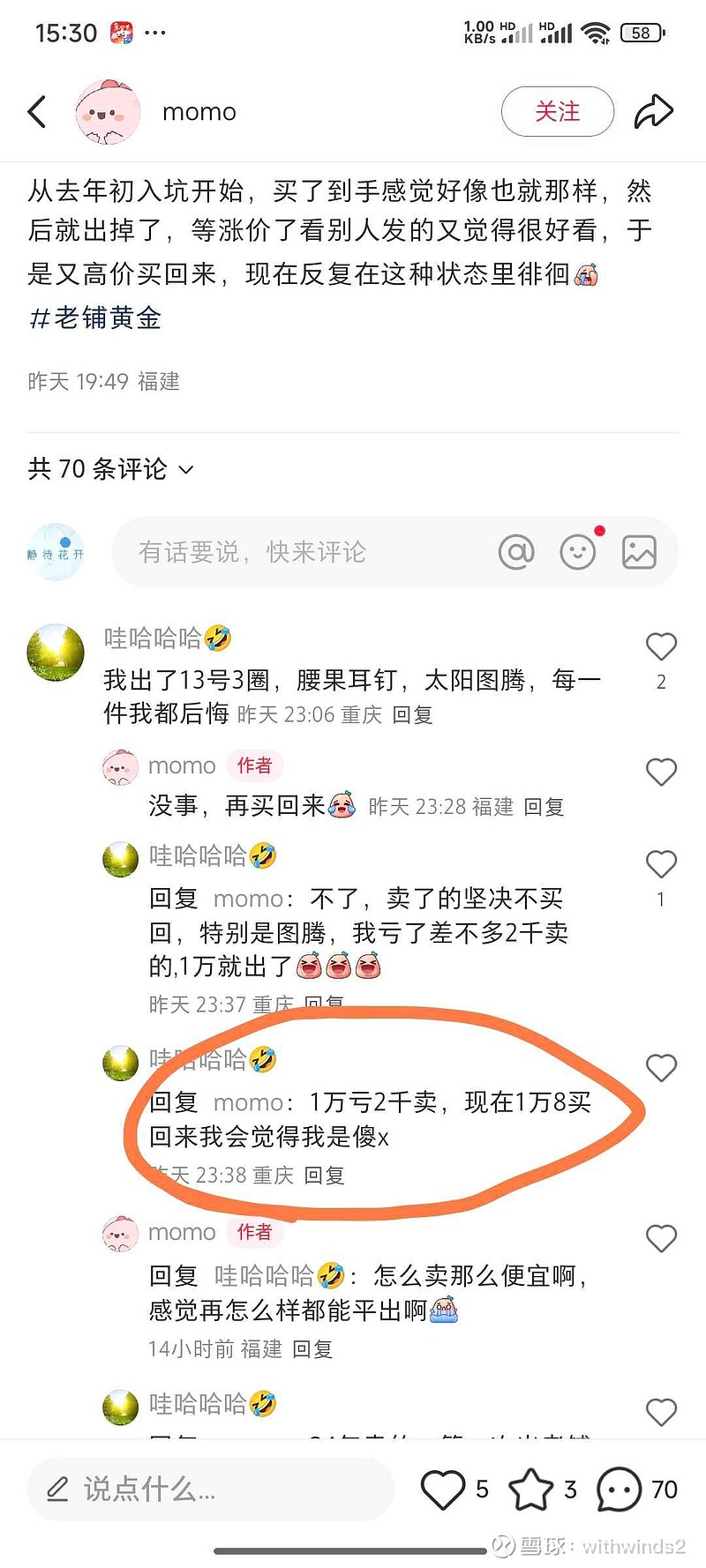Expand the 共70条评论 sort dropdown
Viewport: 706px width, 1568px height.
[x=109, y=469]
